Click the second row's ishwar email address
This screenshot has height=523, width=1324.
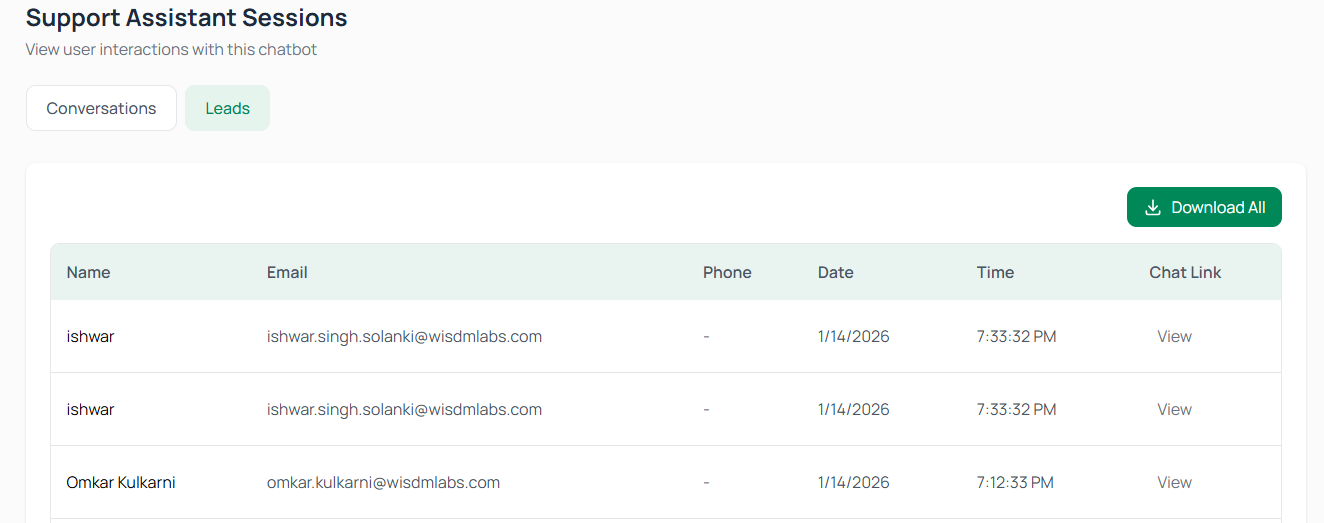point(404,409)
